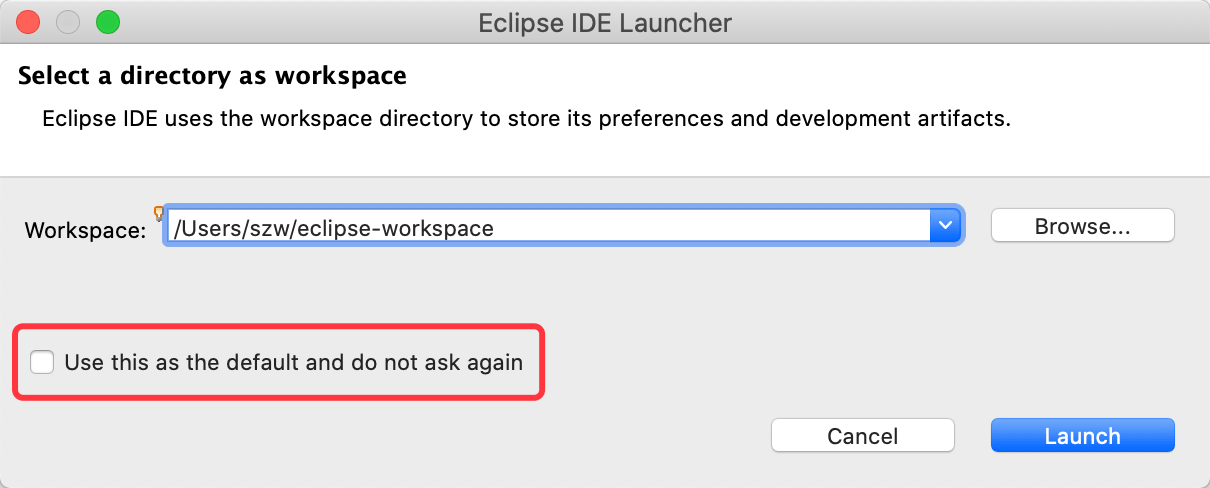Open the recent workspaces combo list

pos(945,227)
